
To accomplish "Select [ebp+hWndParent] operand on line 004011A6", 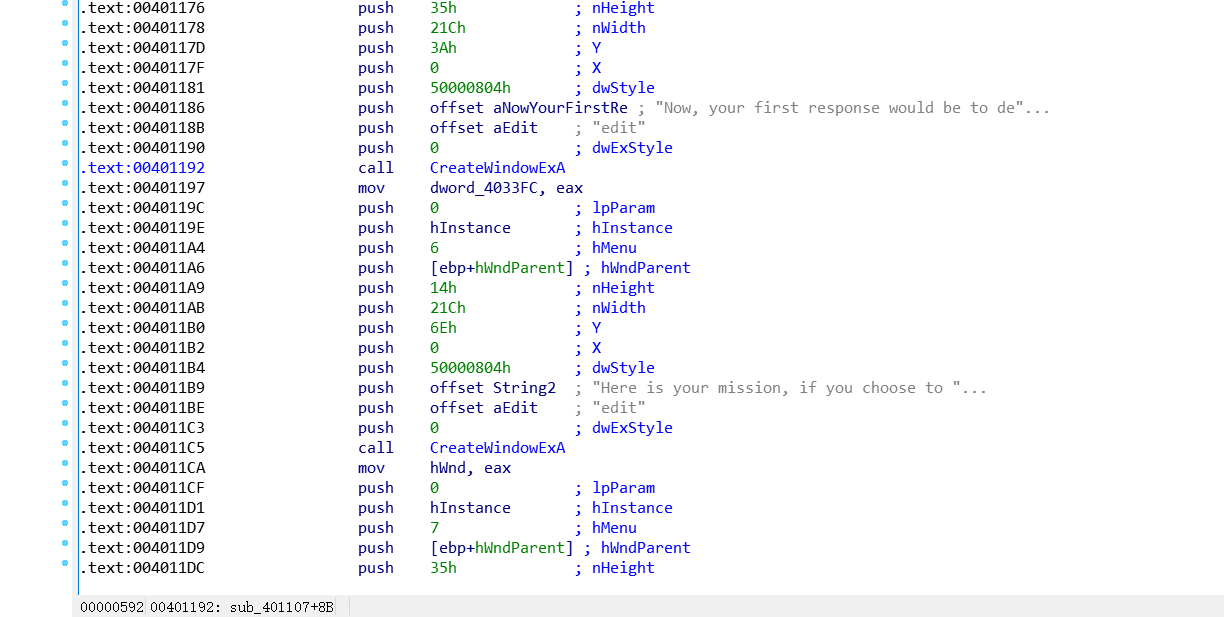I will coord(502,268).
